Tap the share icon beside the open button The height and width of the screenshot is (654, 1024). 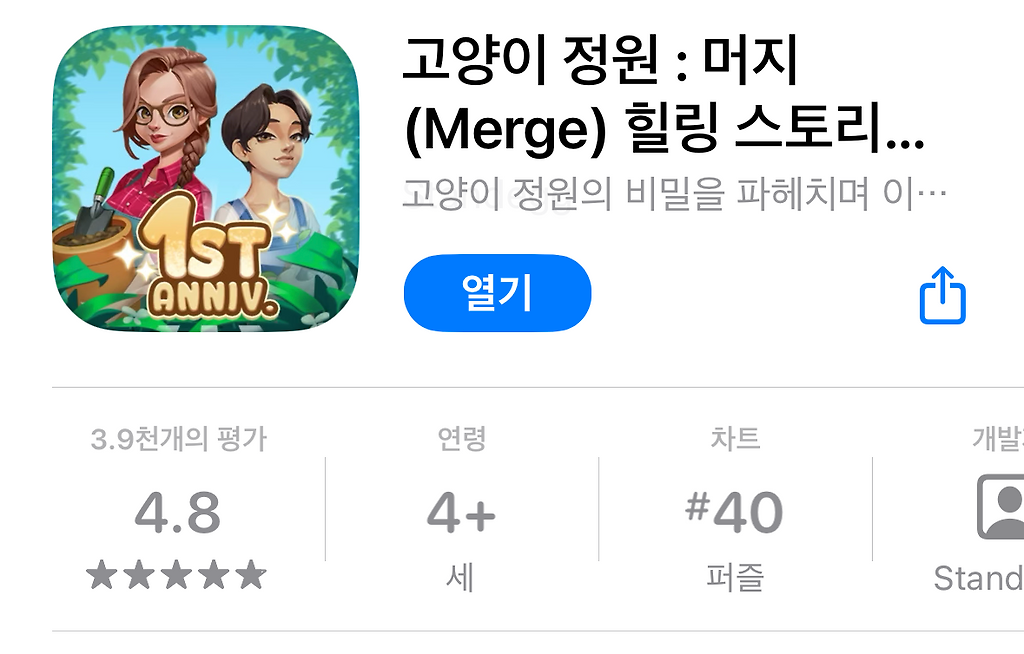[x=942, y=295]
